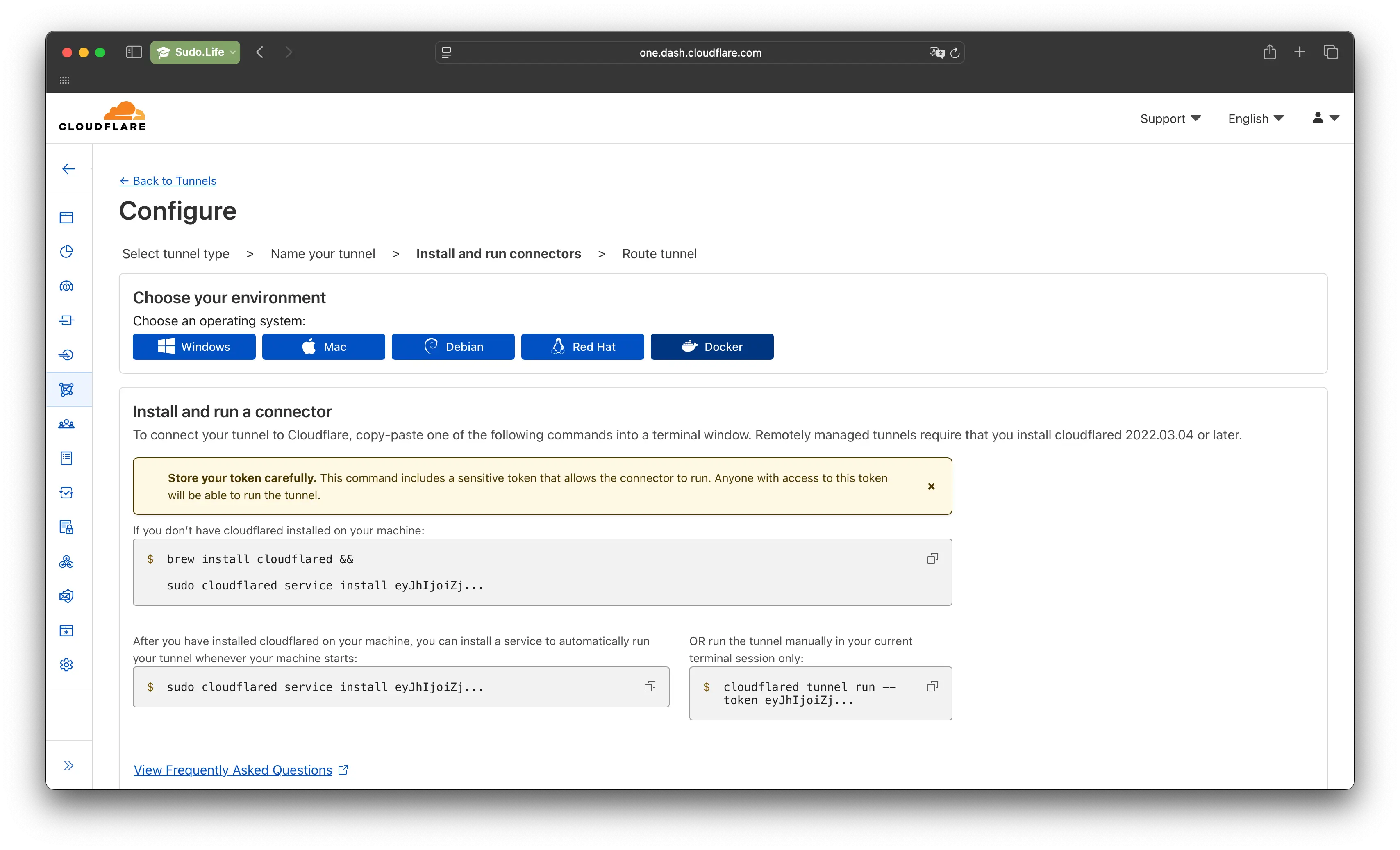Viewport: 1400px width, 850px height.
Task: Choose Red Hat as the environment
Action: (582, 347)
